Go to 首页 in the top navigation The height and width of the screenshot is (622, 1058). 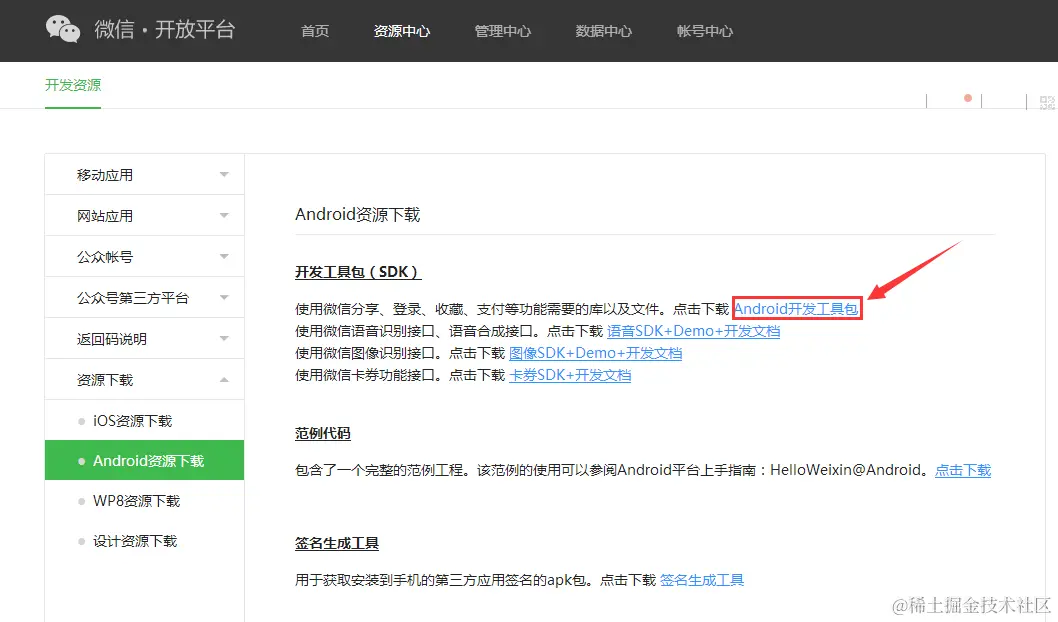(x=315, y=31)
